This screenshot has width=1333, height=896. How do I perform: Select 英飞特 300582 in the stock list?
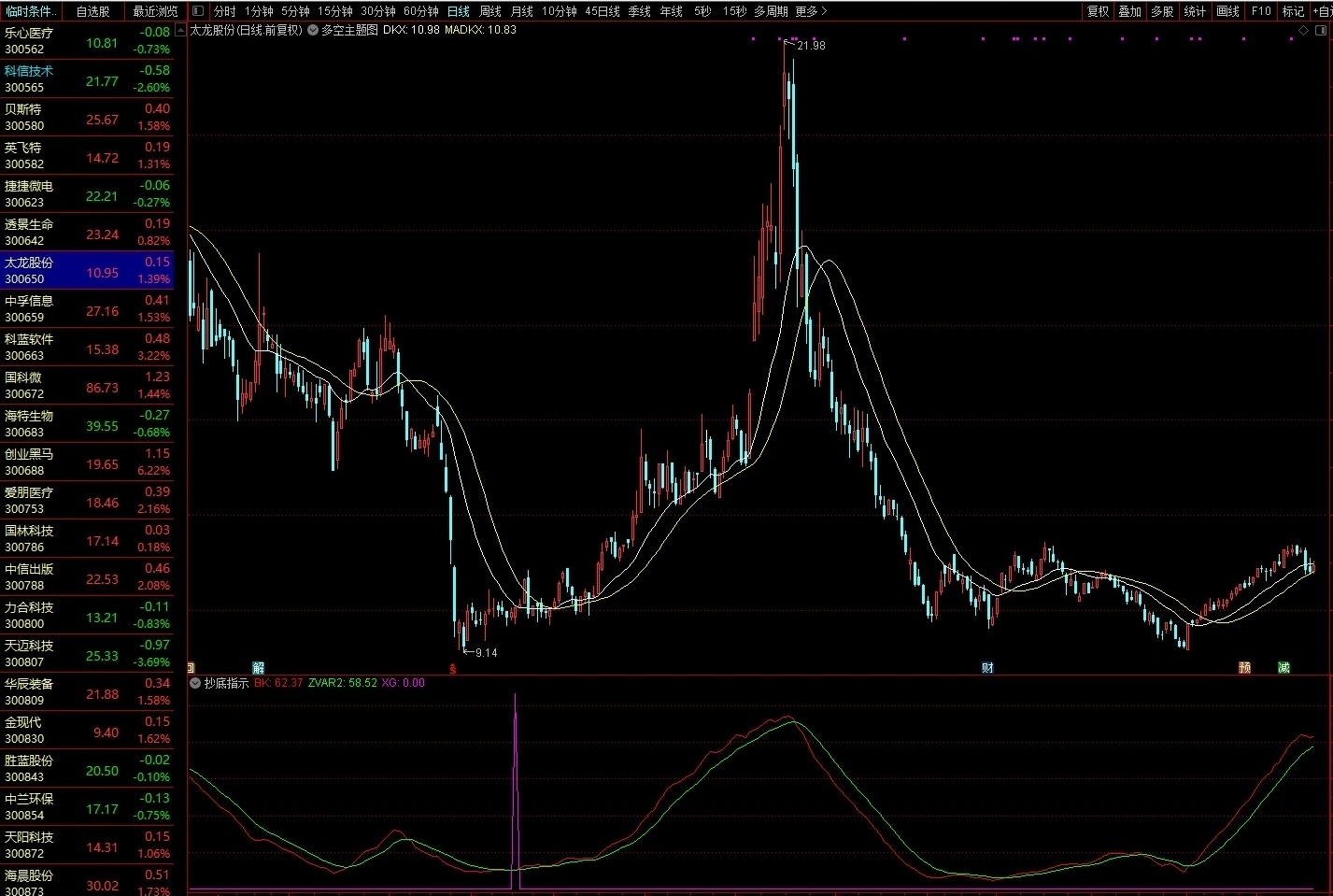click(87, 155)
